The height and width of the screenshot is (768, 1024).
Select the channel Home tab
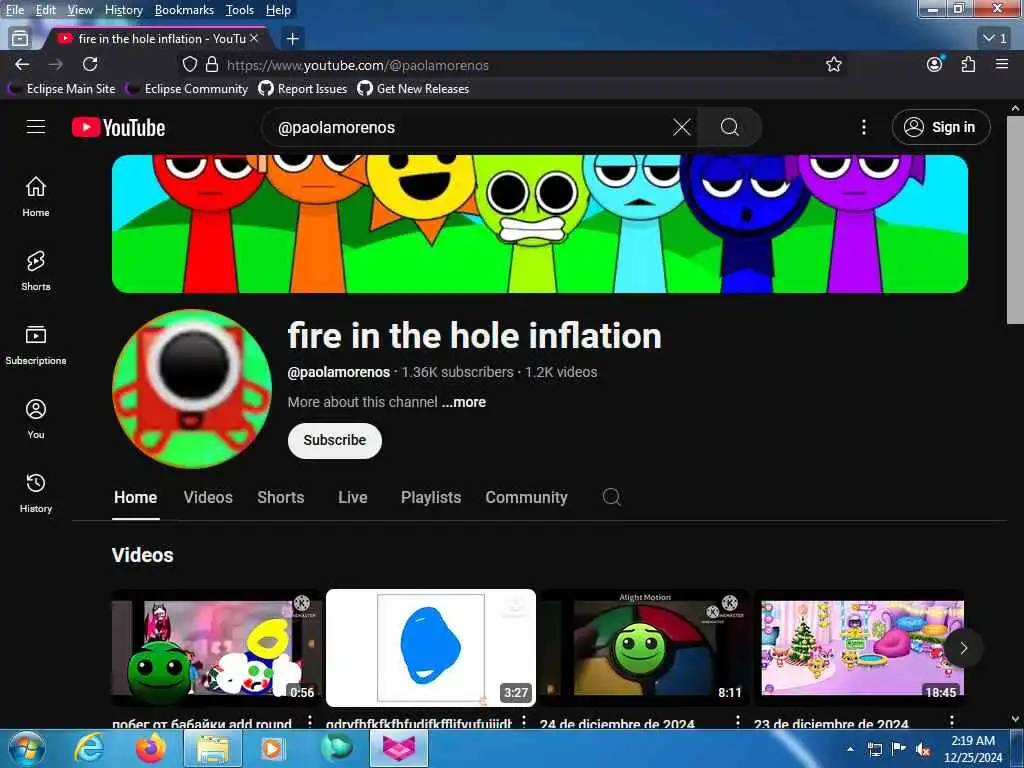[x=135, y=498]
